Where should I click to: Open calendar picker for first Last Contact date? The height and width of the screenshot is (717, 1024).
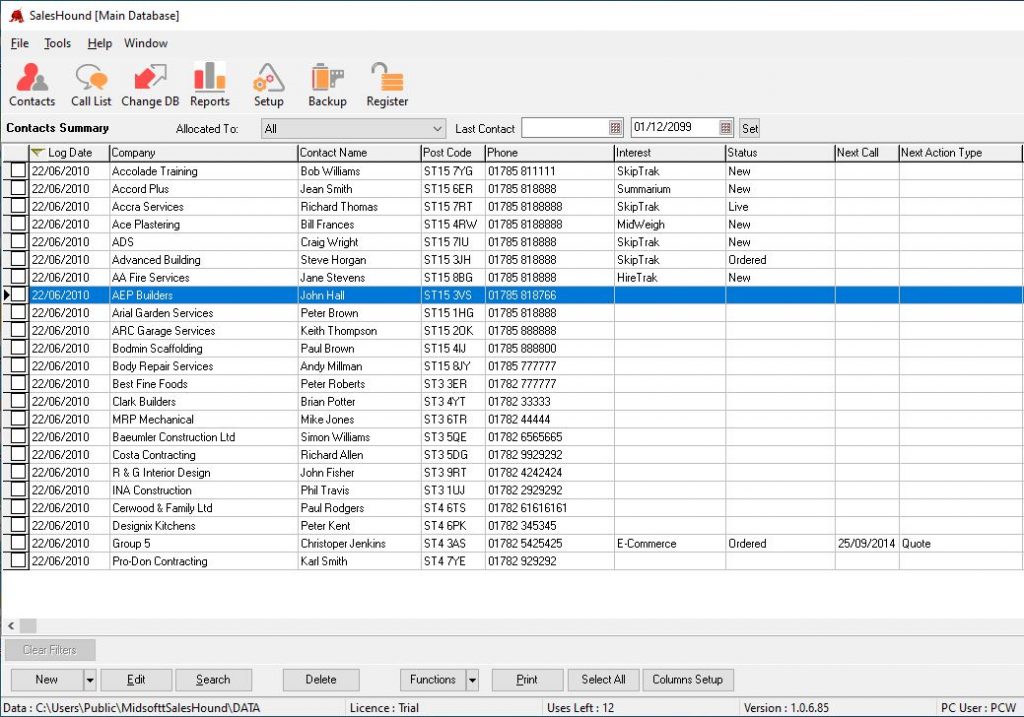[x=615, y=128]
